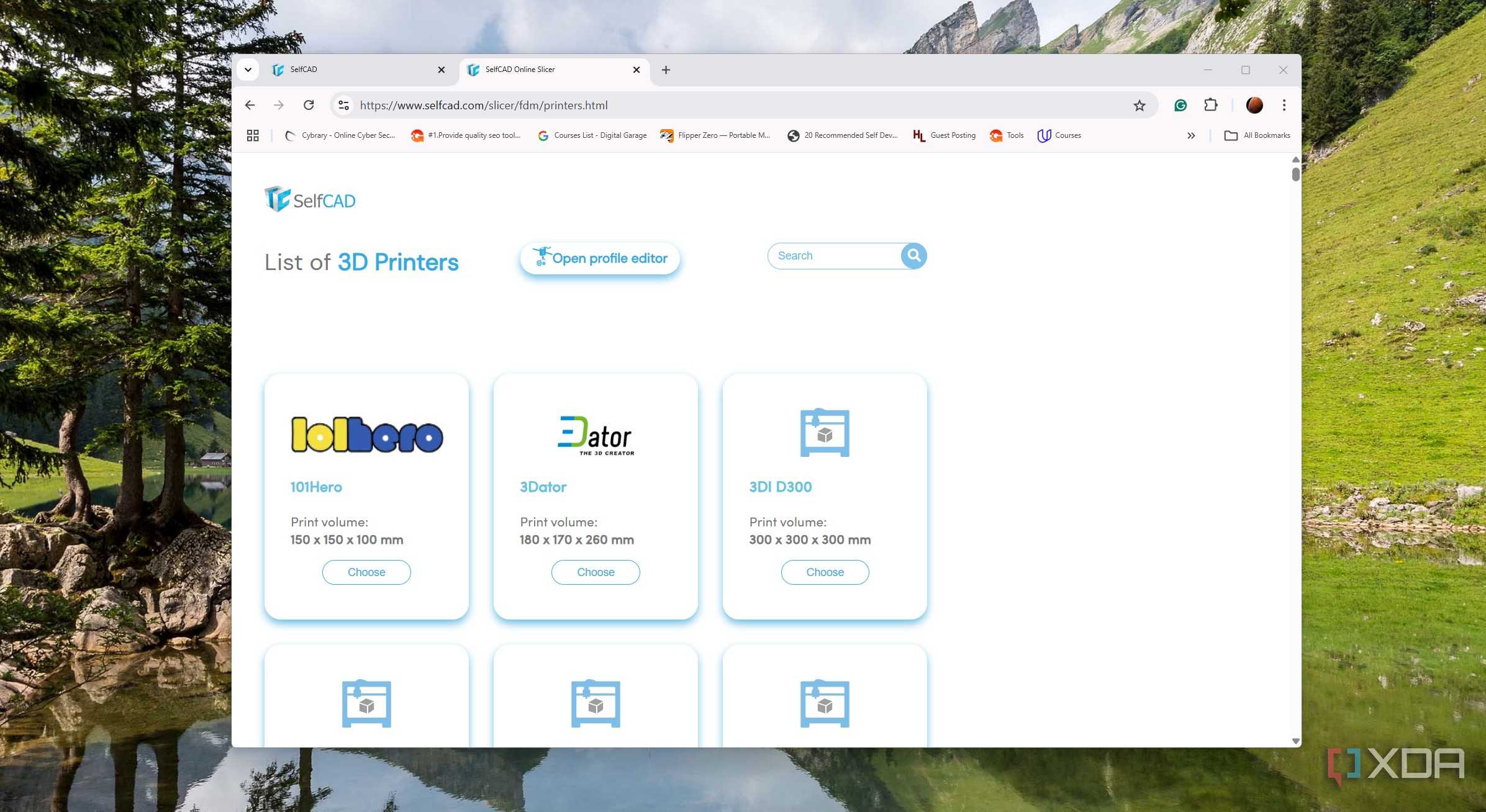Screen dimensions: 1486x812
Task: Click the 3Dator logo image
Action: point(596,435)
